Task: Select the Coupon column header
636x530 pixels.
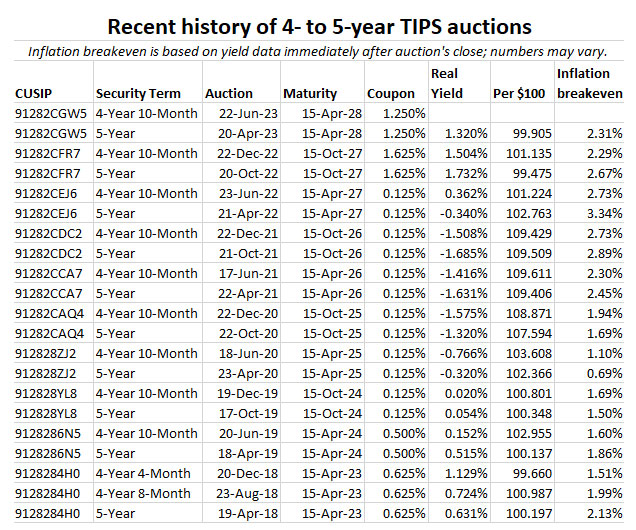Action: 391,93
